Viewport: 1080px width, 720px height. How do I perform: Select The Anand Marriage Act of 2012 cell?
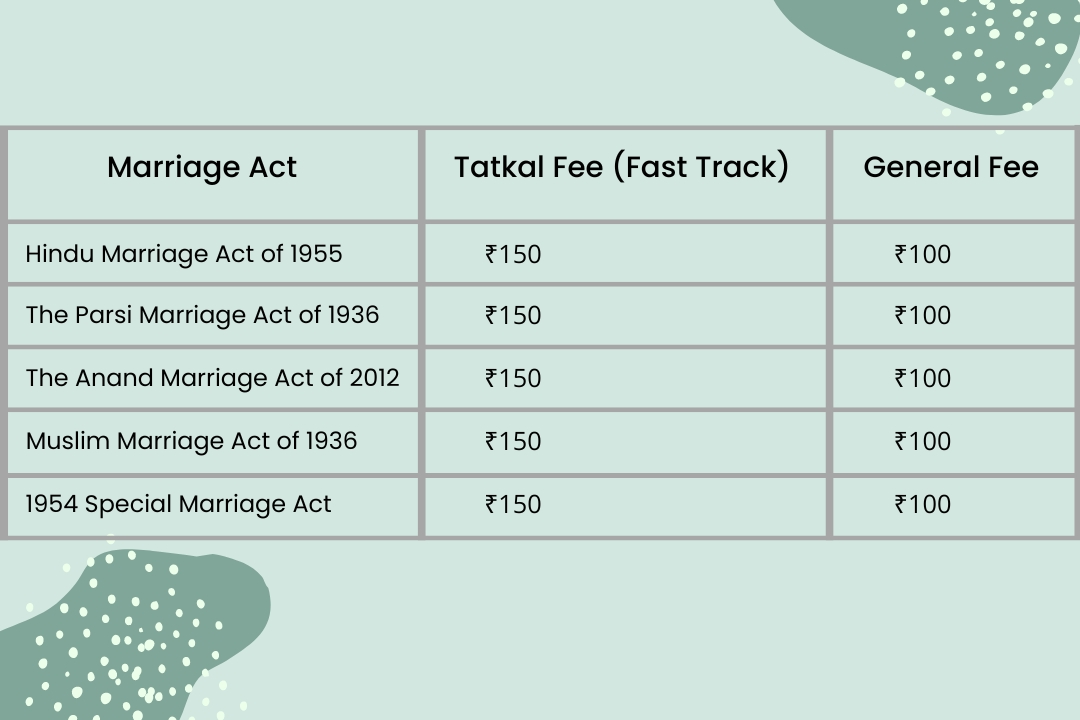(x=212, y=378)
